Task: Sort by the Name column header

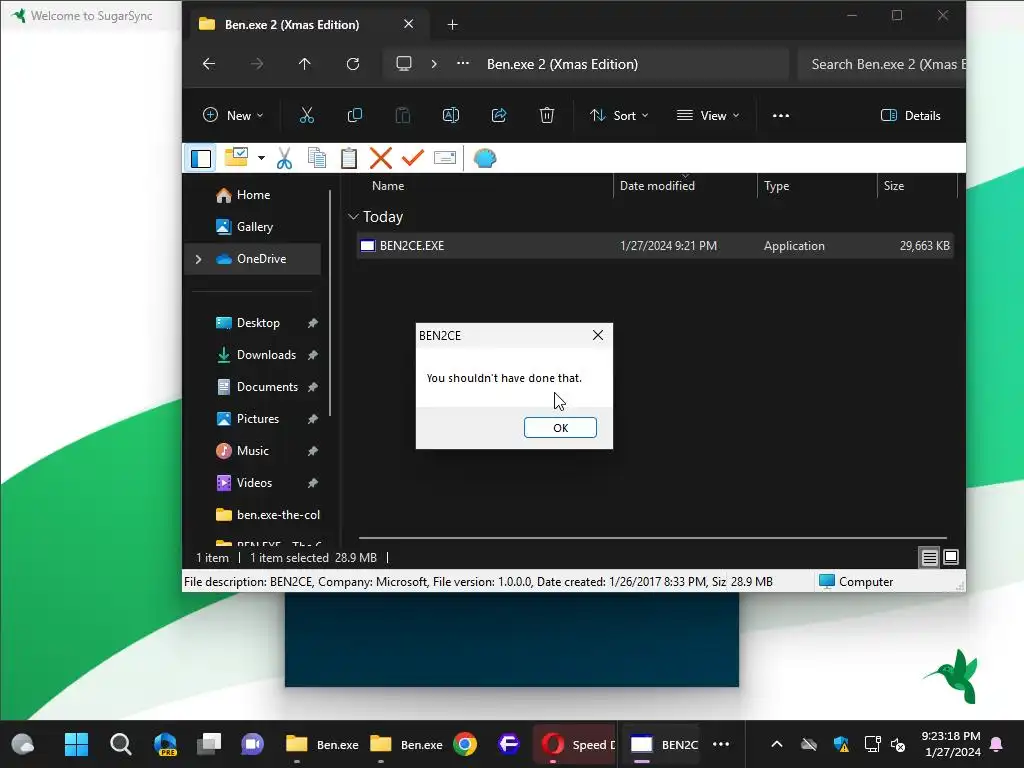Action: coord(388,186)
